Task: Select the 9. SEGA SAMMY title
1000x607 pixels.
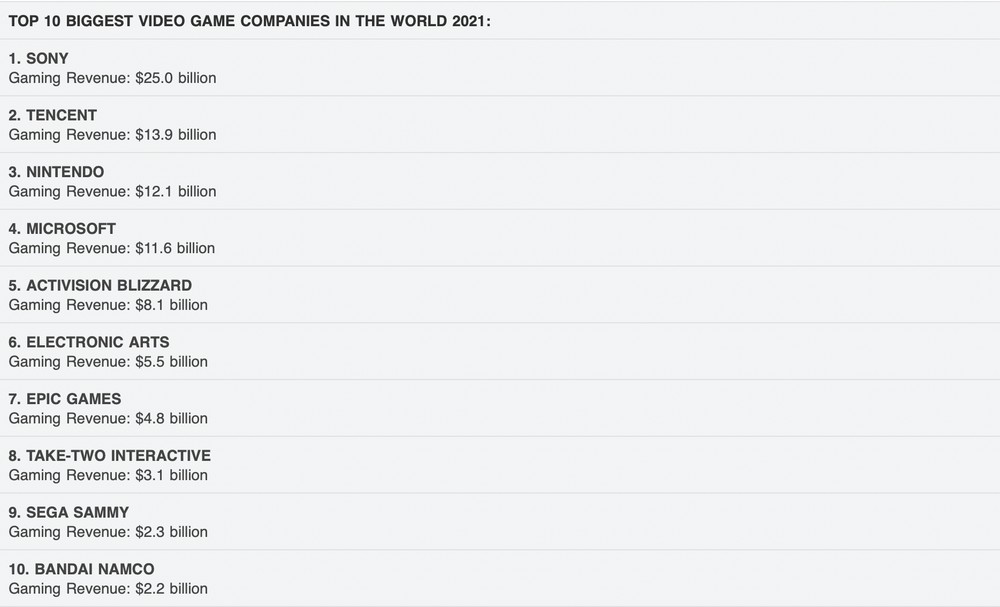Action: (69, 513)
